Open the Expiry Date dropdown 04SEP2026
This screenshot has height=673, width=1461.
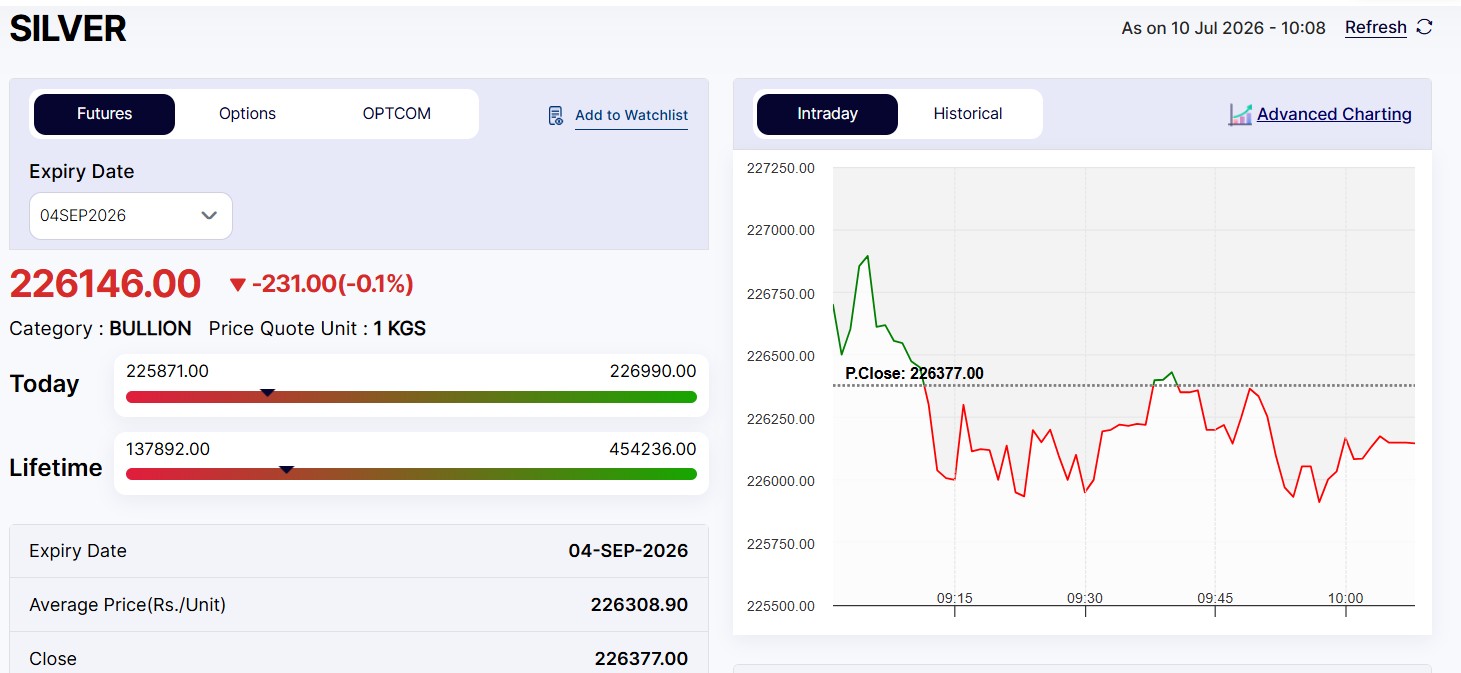coord(131,216)
